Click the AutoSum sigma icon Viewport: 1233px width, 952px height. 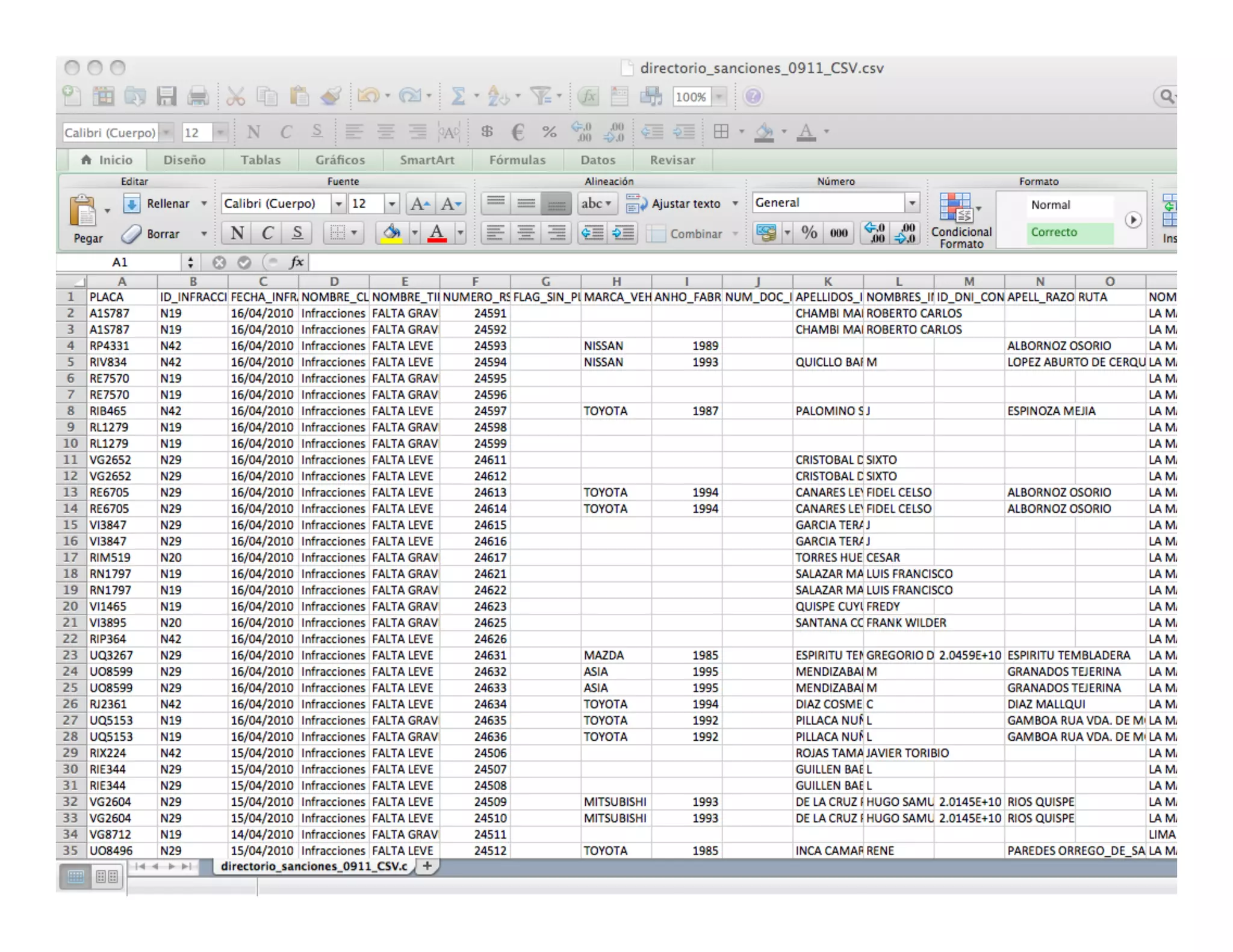pyautogui.click(x=458, y=96)
